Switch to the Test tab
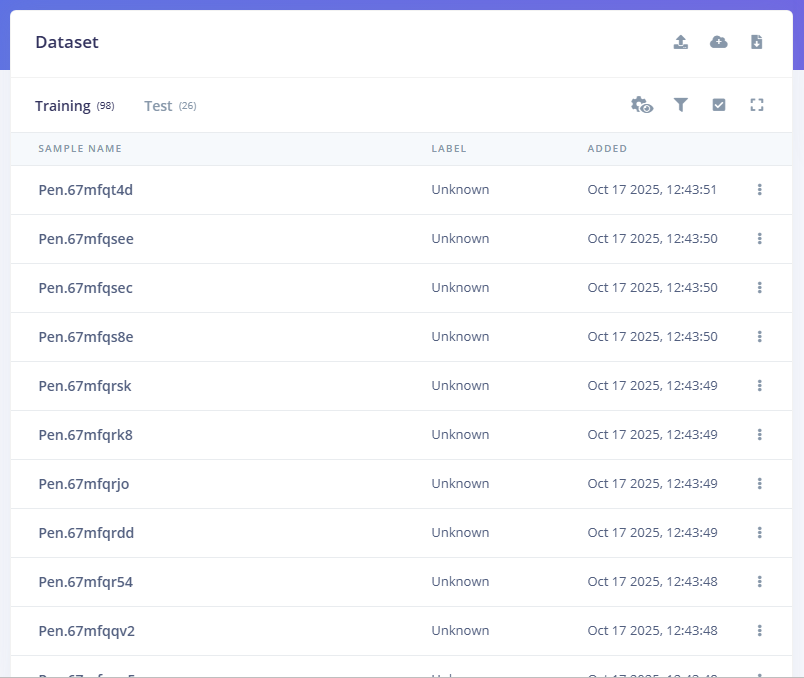Image resolution: width=804 pixels, height=678 pixels. pos(158,106)
